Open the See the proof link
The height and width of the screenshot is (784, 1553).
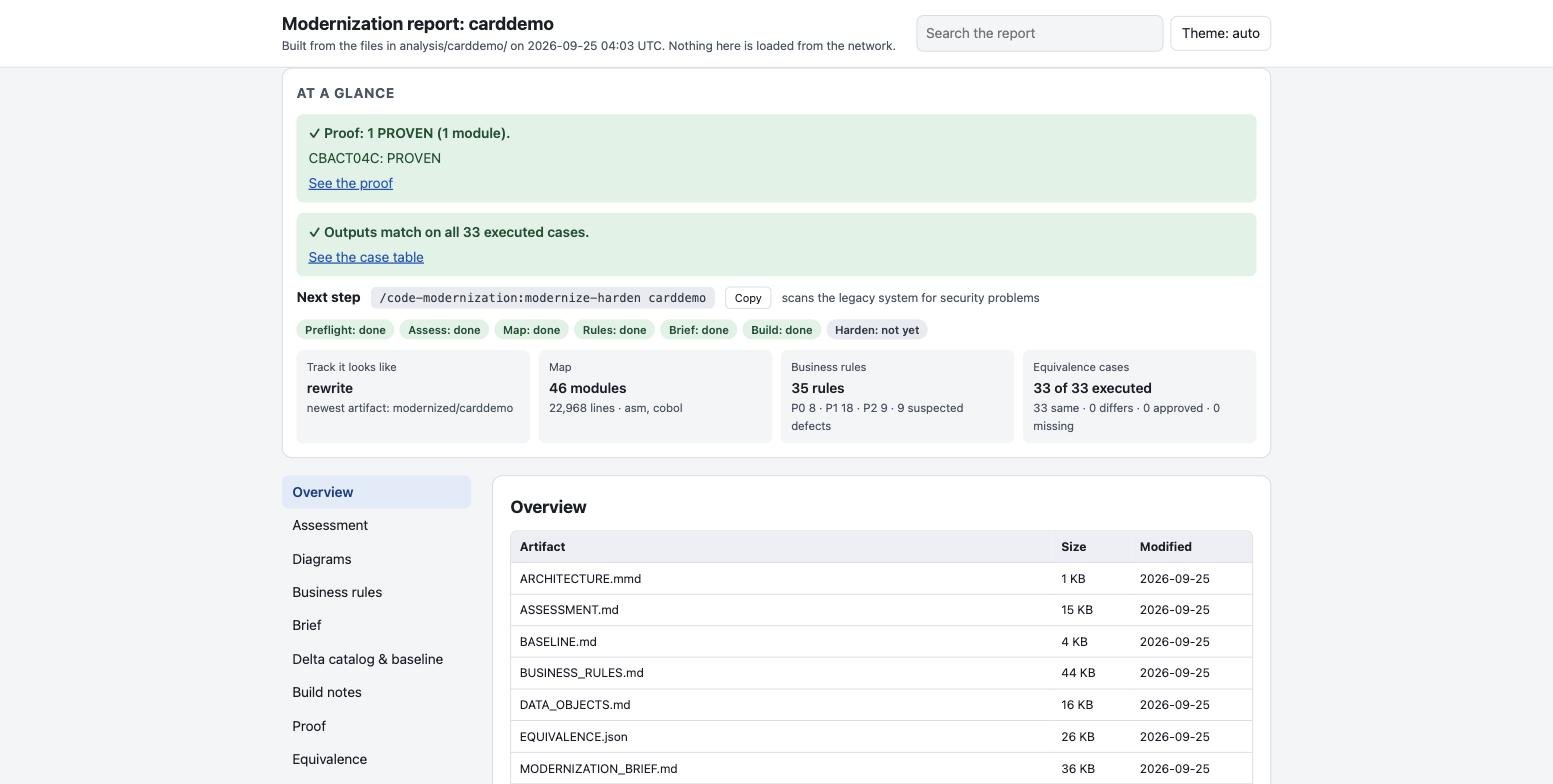[350, 183]
